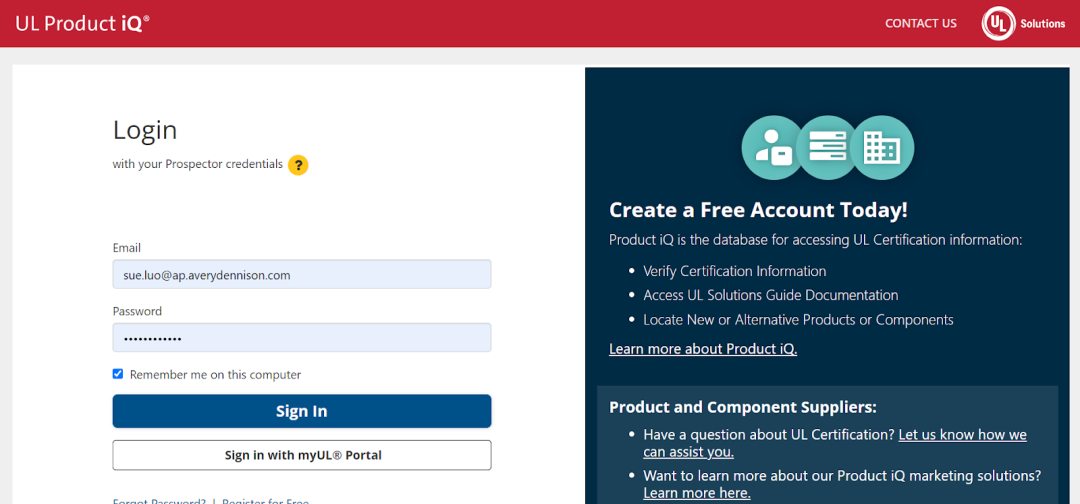The image size is (1080, 504).
Task: Click 'Access UL Solutions Guide Documentation' bullet
Action: pos(770,295)
